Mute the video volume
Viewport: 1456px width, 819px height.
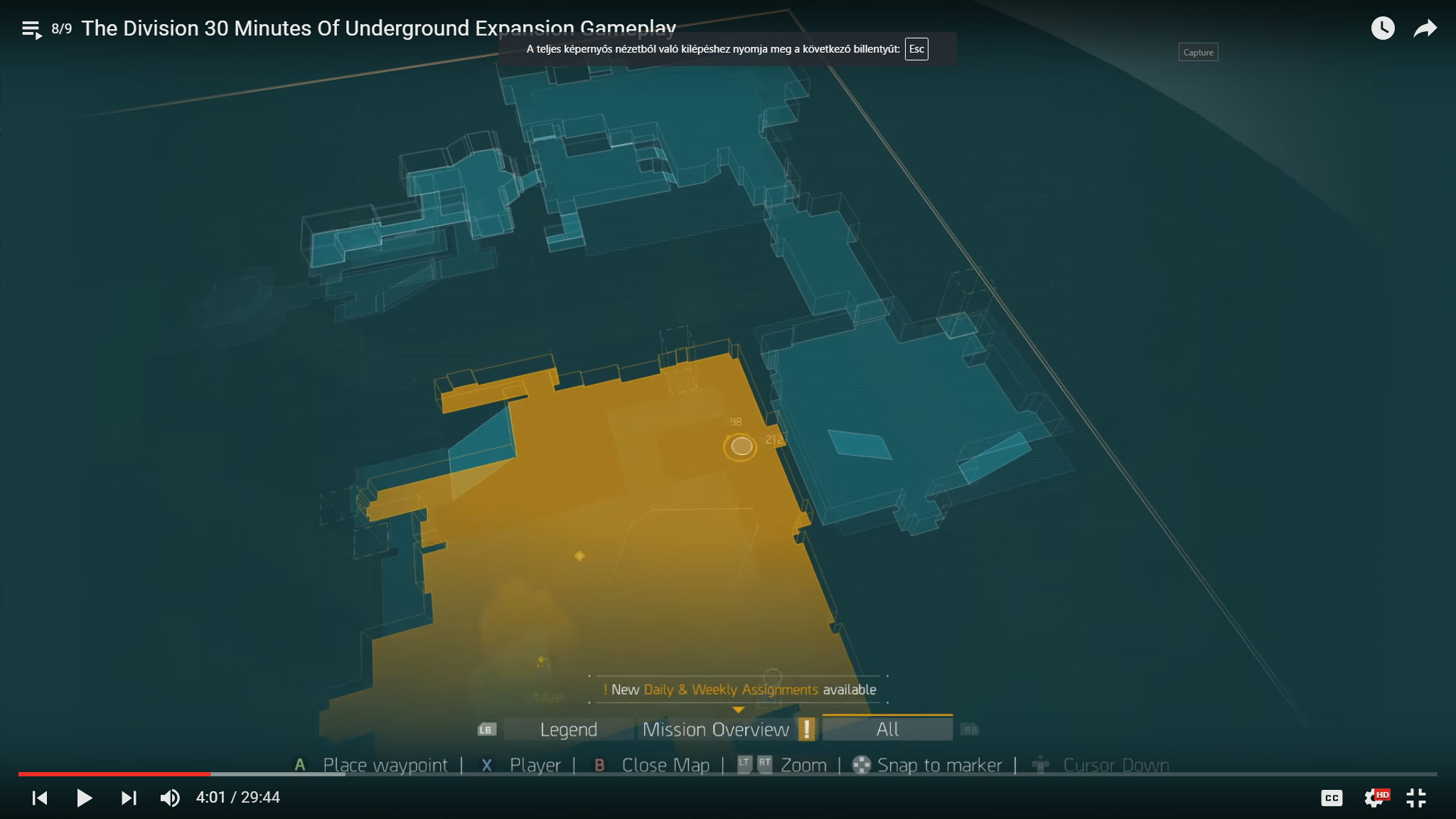(x=170, y=798)
